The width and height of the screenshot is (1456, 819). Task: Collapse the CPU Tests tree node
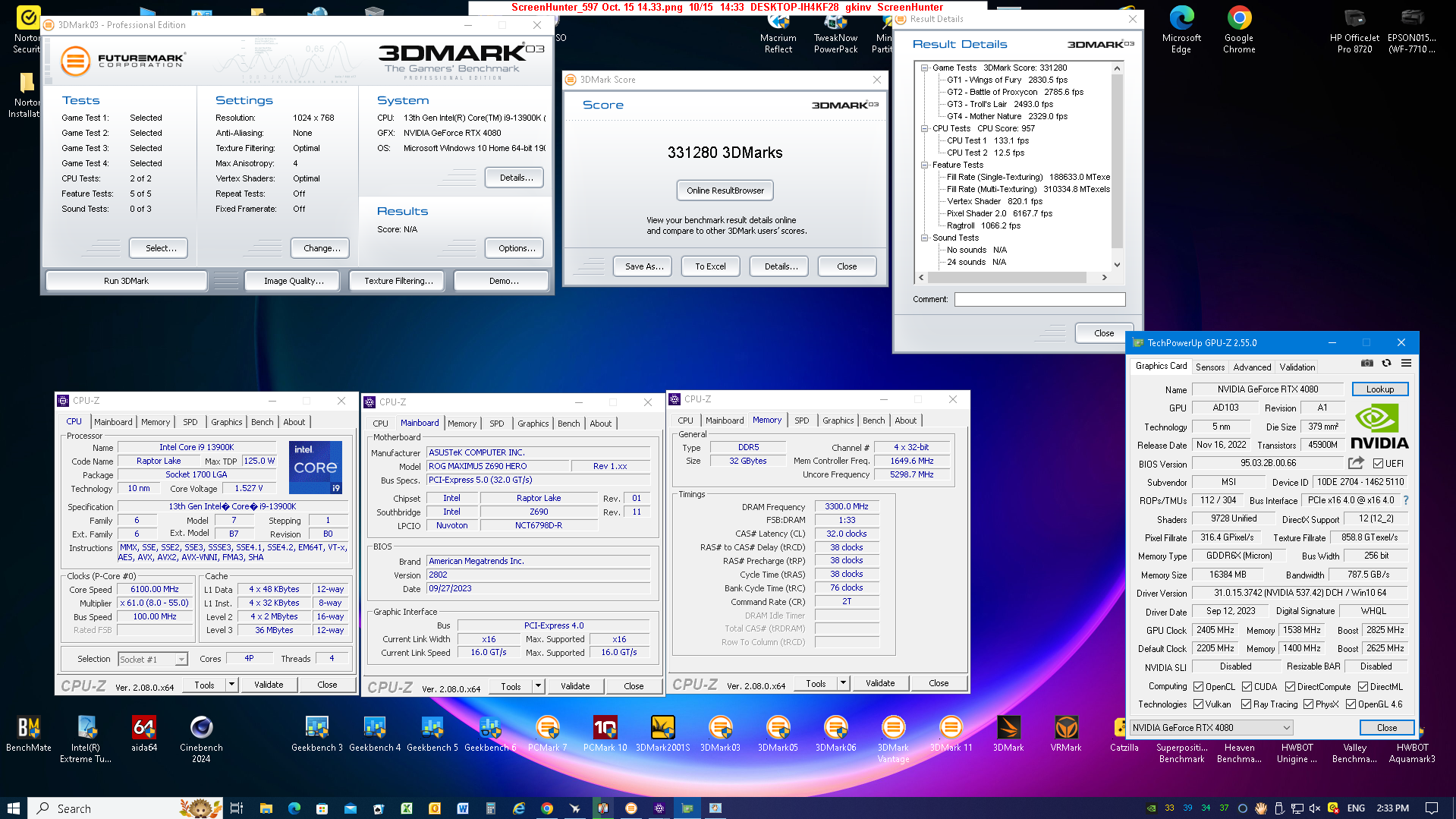point(925,128)
